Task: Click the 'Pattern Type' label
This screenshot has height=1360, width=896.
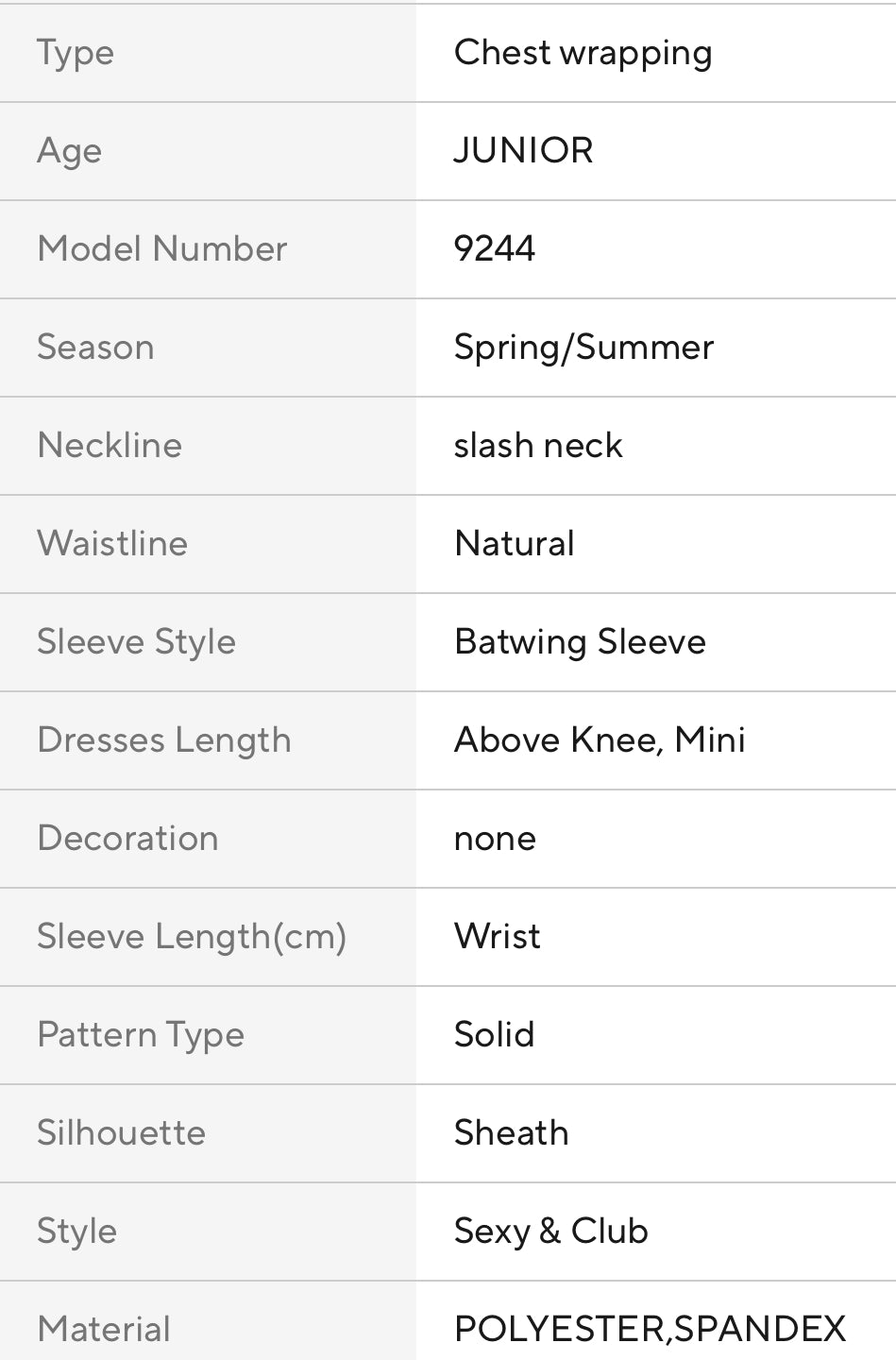Action: click(141, 1035)
